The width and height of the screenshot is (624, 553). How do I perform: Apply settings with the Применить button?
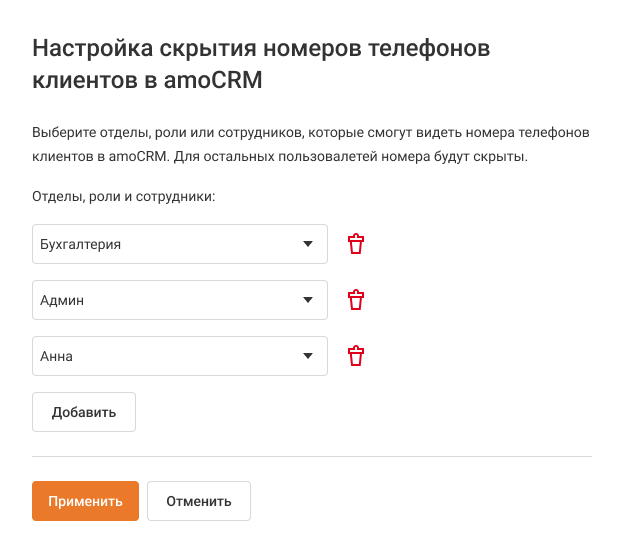(x=85, y=501)
